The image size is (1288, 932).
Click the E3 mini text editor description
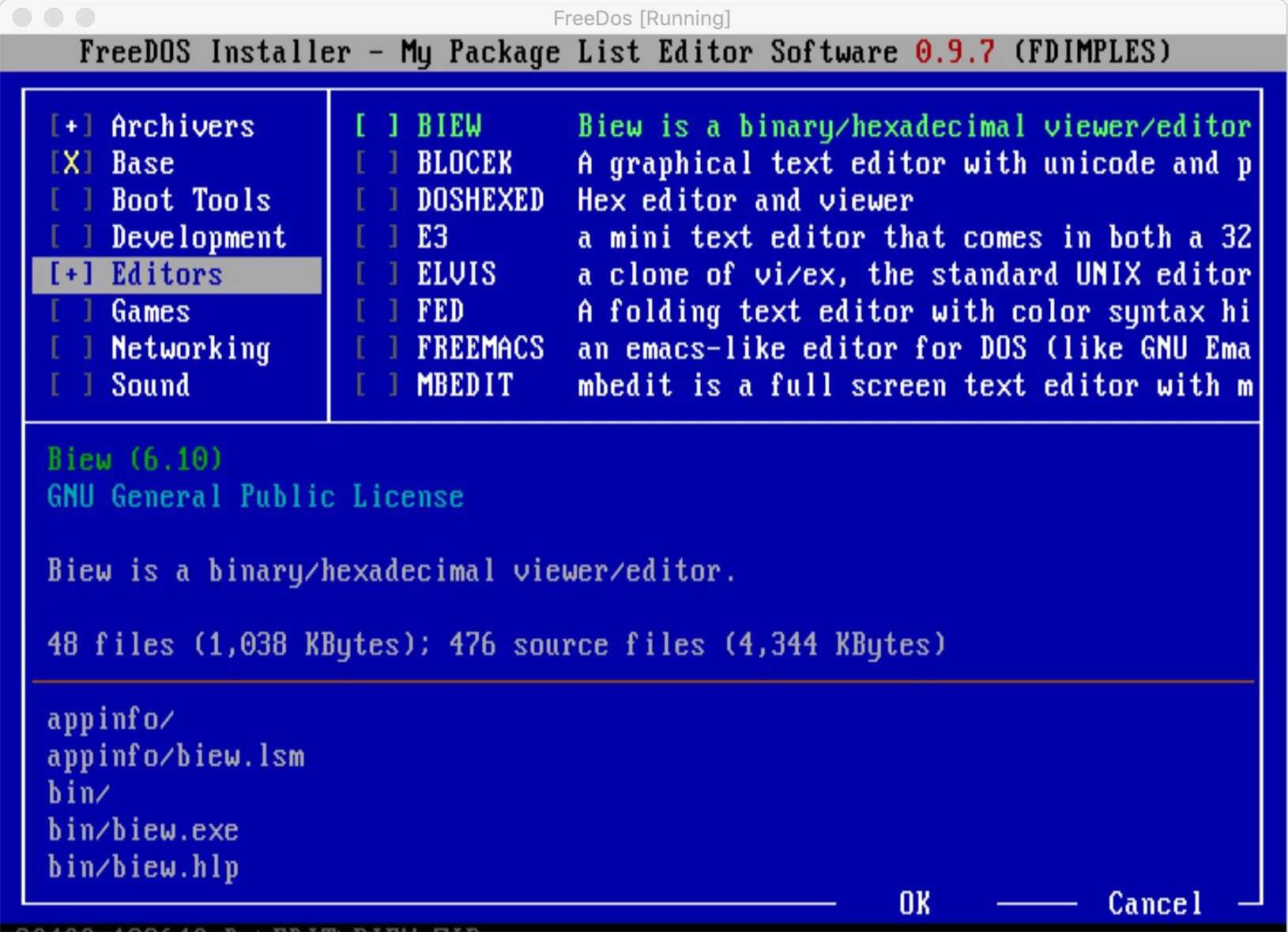pos(915,238)
